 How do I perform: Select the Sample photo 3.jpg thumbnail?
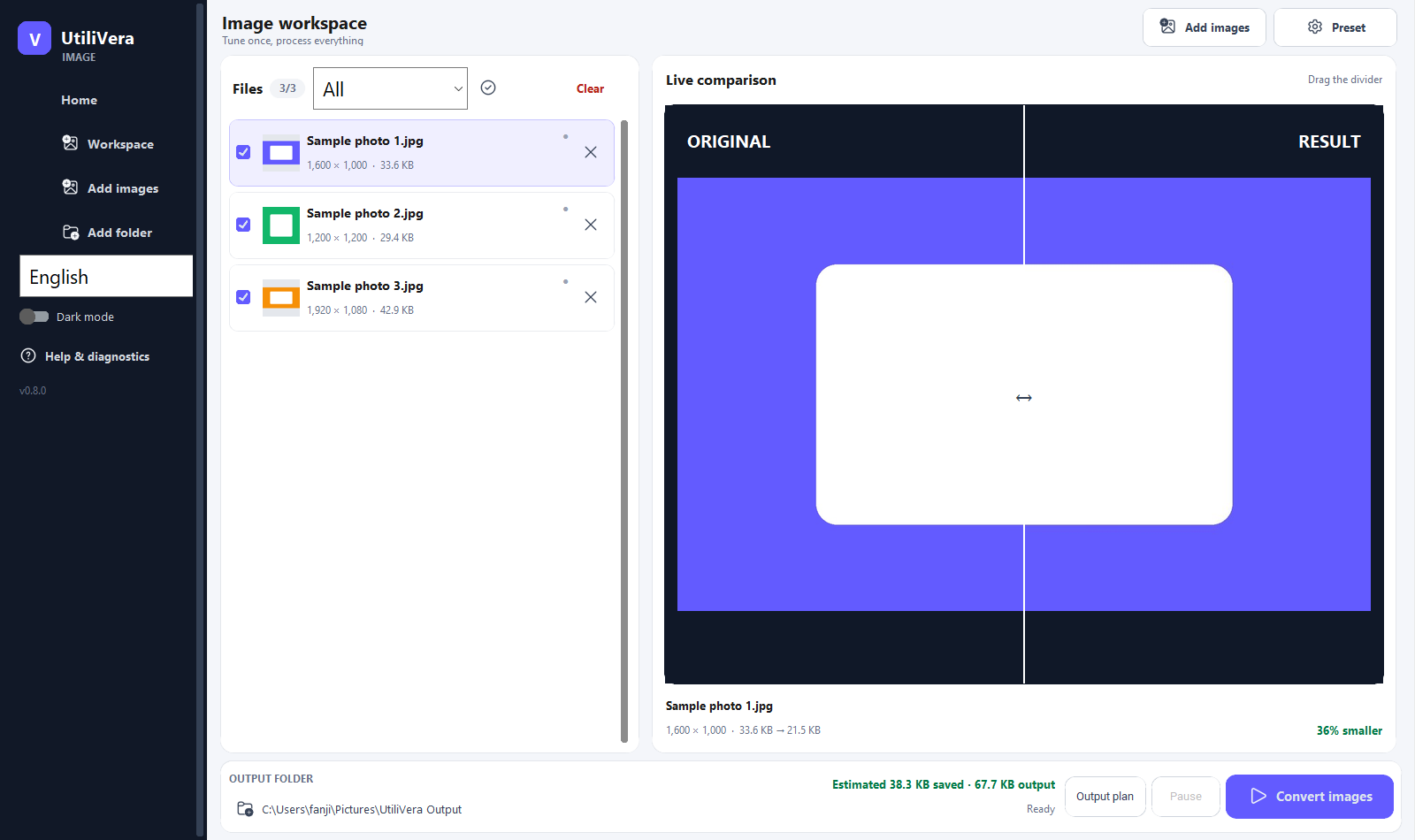point(281,298)
